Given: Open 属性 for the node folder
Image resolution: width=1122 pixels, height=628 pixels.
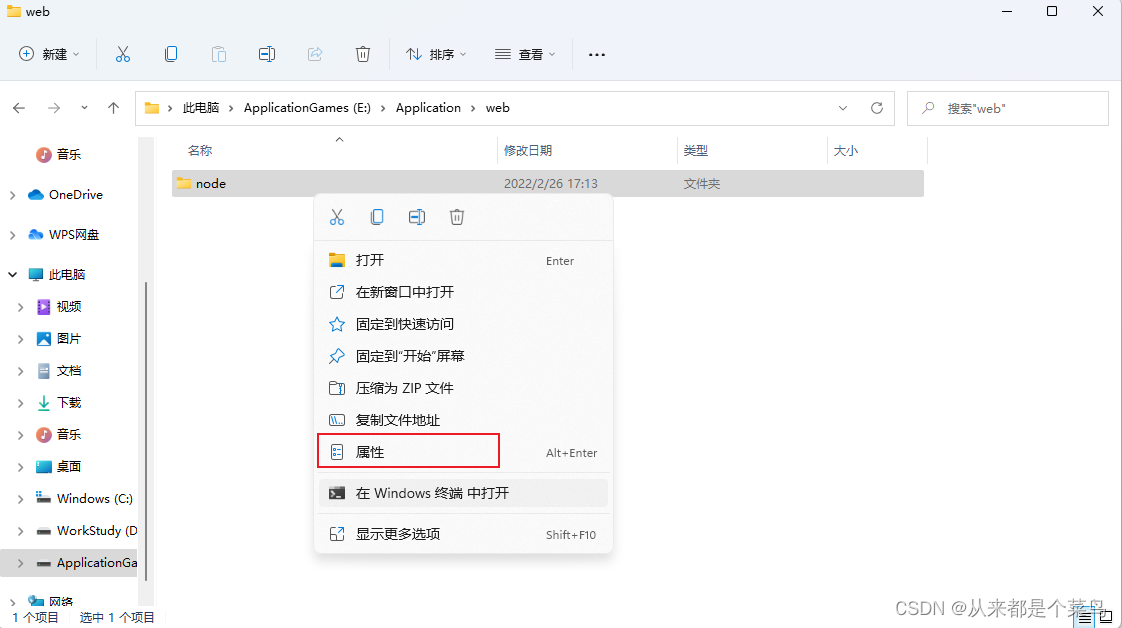Looking at the screenshot, I should pos(370,451).
